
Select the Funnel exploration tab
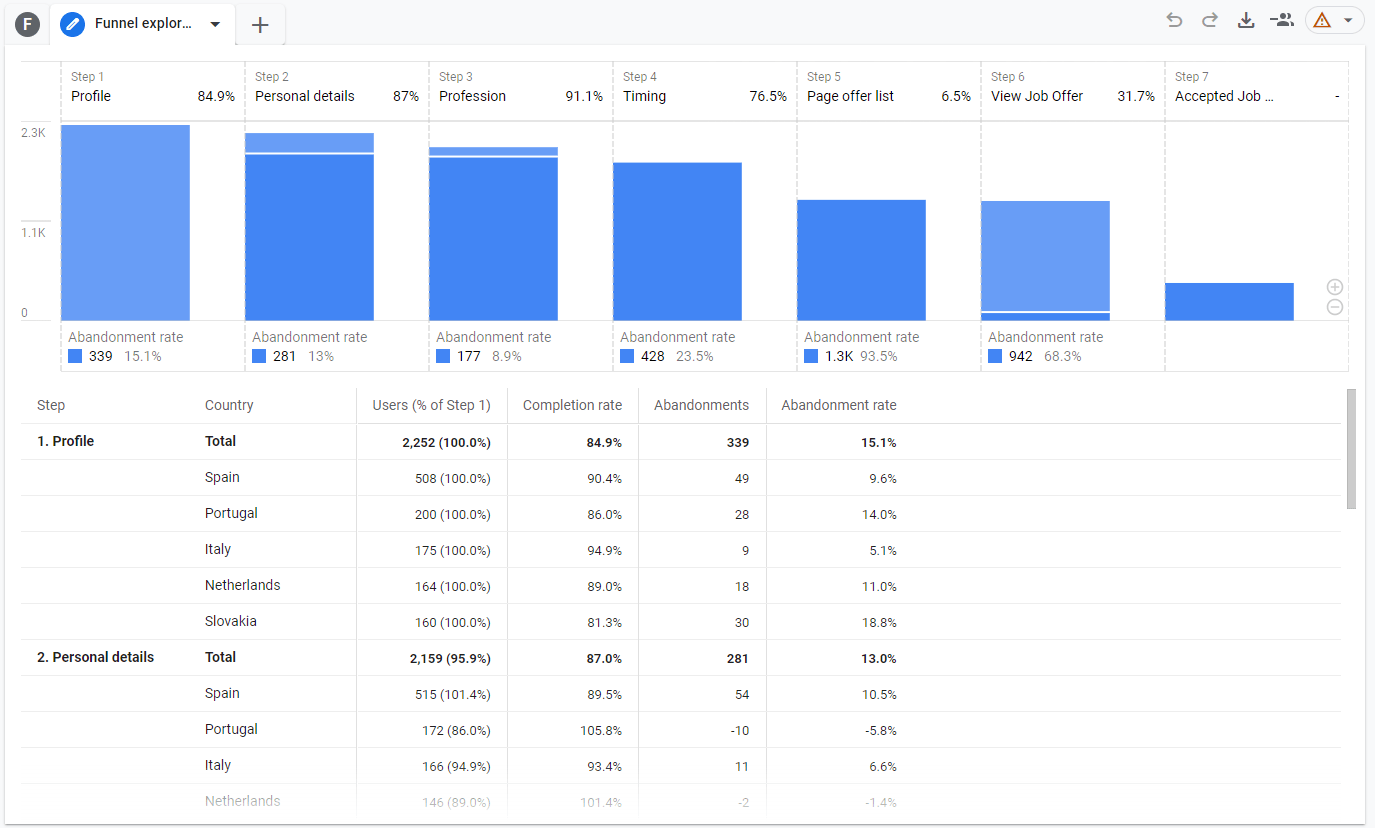(x=142, y=25)
